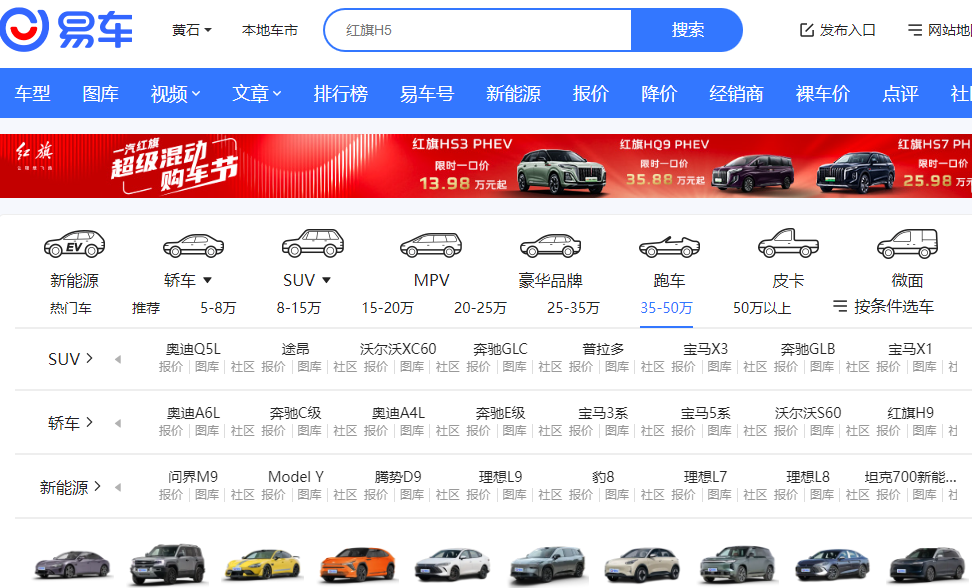Switch to the 15-20万 price tab
The image size is (972, 588).
coord(387,308)
